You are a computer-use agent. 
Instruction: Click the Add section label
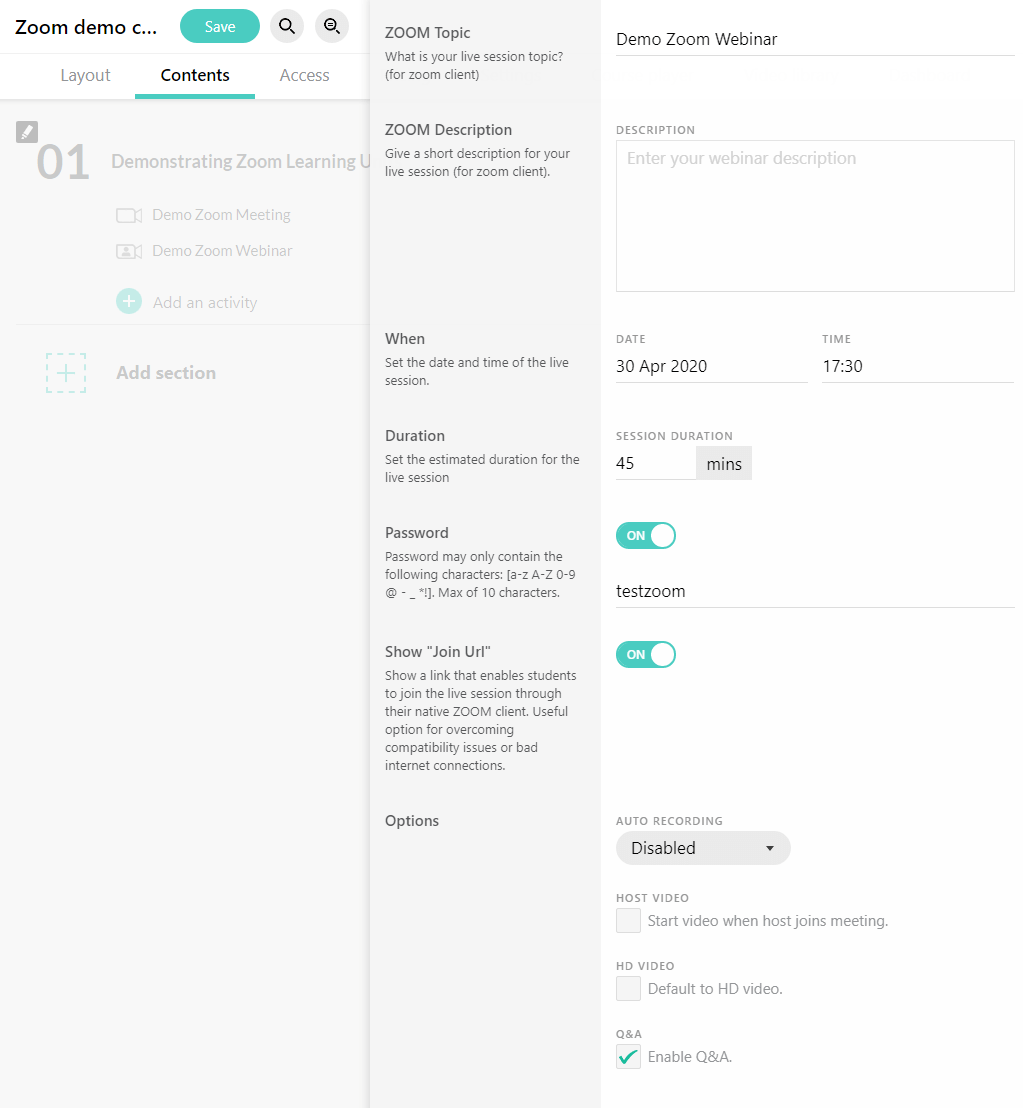166,372
